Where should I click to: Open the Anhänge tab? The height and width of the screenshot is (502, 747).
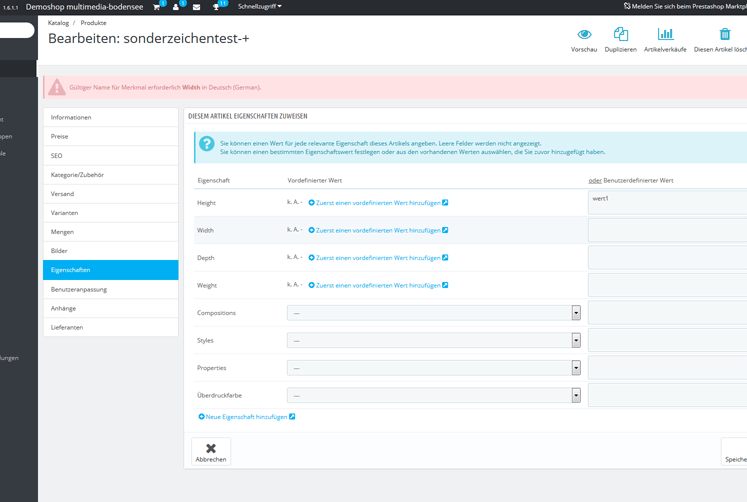point(111,309)
